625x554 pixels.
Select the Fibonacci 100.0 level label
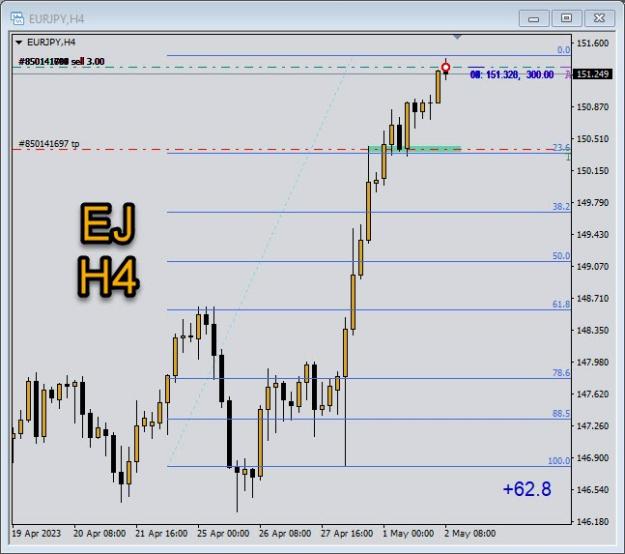tap(559, 461)
